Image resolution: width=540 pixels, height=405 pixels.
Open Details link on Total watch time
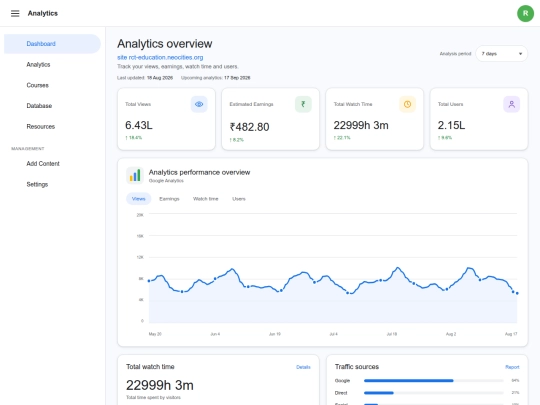[303, 367]
